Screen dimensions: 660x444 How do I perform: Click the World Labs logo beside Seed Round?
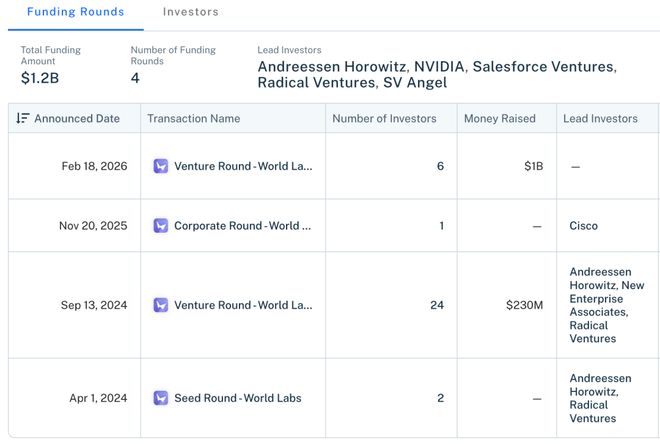pos(161,398)
